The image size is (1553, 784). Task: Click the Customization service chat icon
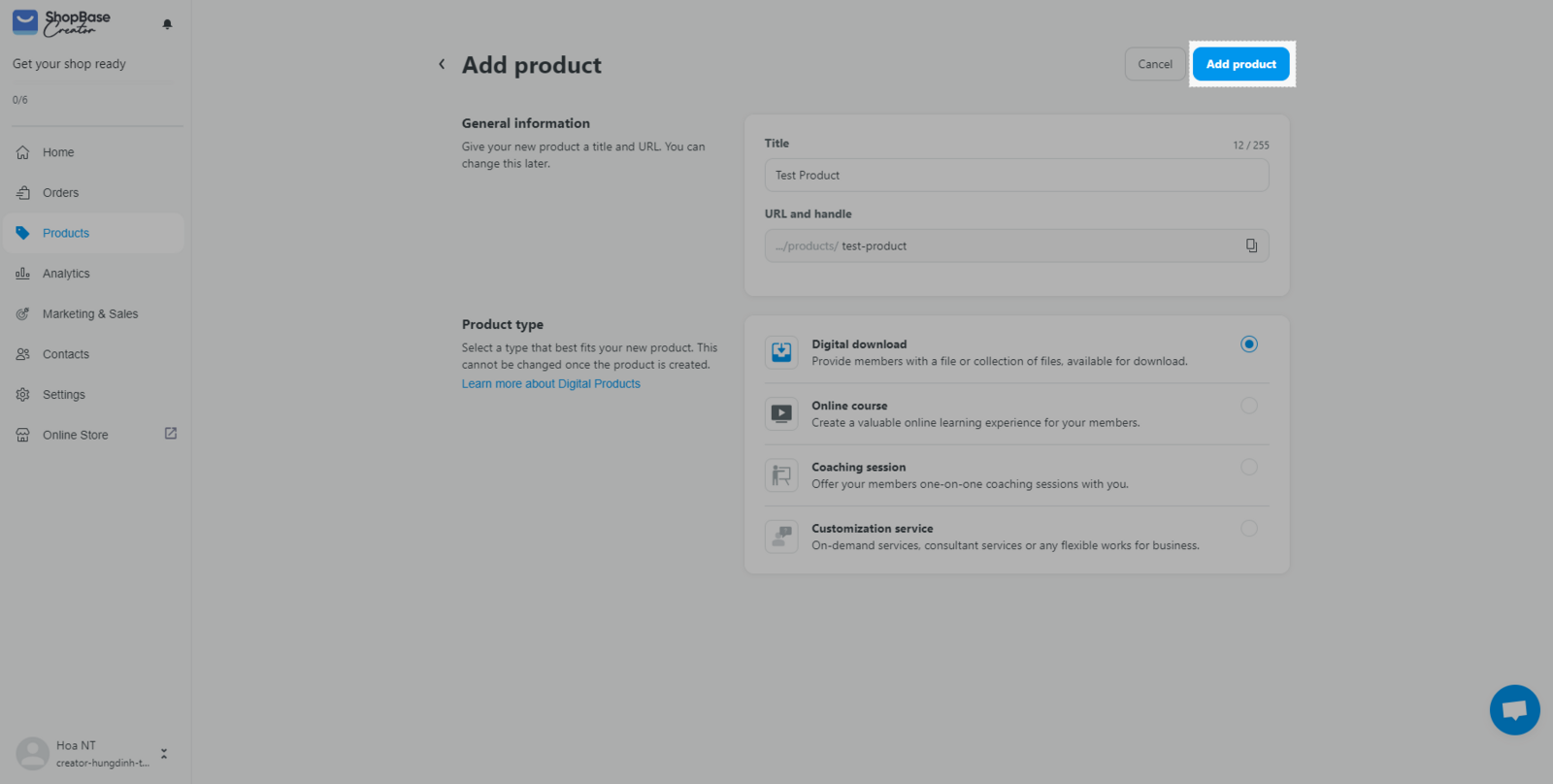pyautogui.click(x=781, y=537)
